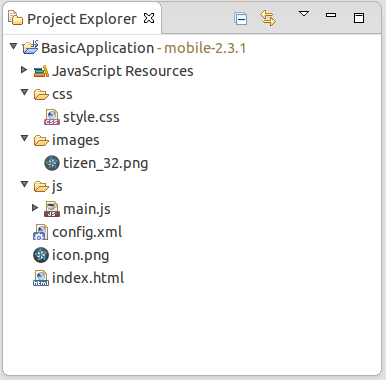Click the icon.png image icon
The width and height of the screenshot is (386, 380).
pyautogui.click(x=41, y=255)
